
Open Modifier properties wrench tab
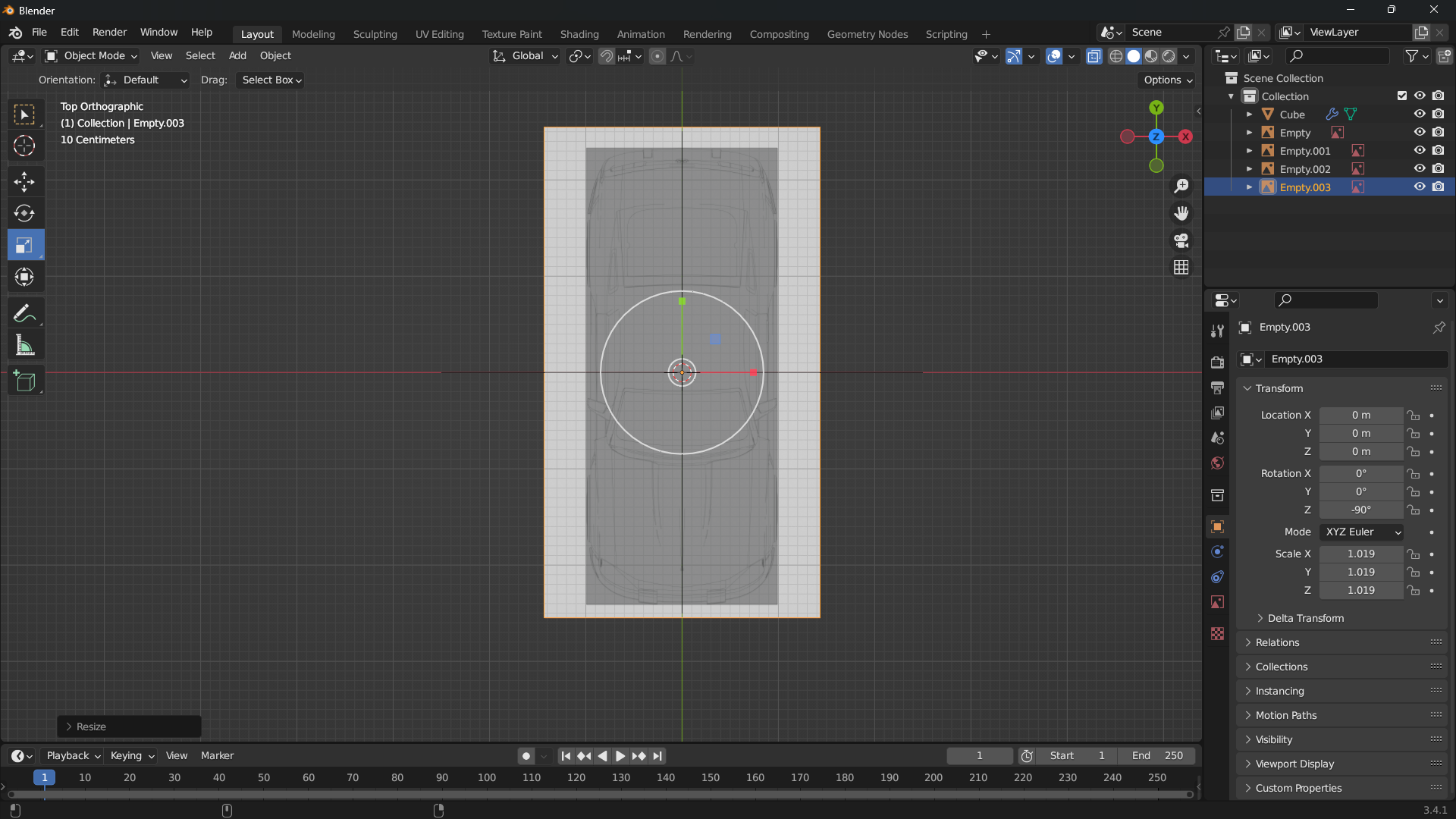[1217, 331]
